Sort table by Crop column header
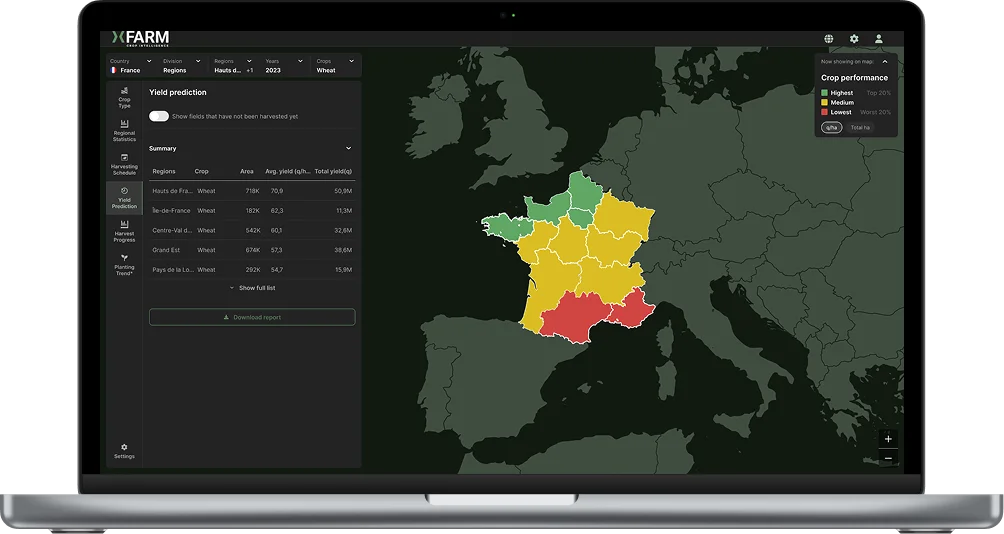The width and height of the screenshot is (1004, 534). point(202,171)
